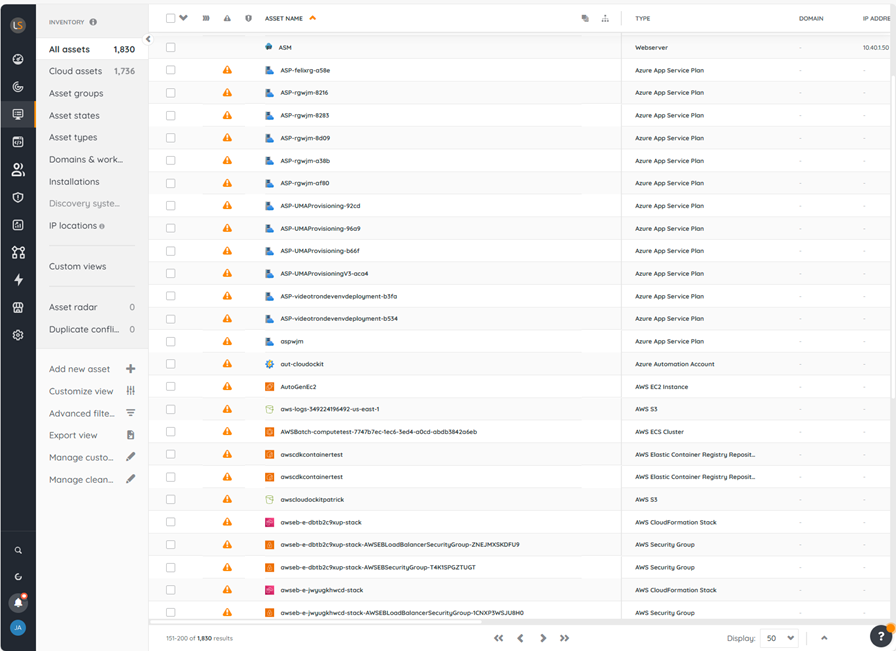Open the reports chart icon in left rail
Screen dimensions: 896x651
(x=18, y=225)
